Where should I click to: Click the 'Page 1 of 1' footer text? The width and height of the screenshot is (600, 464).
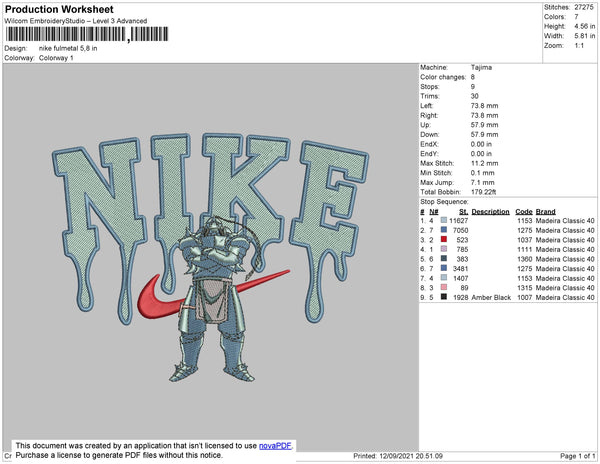click(x=578, y=456)
